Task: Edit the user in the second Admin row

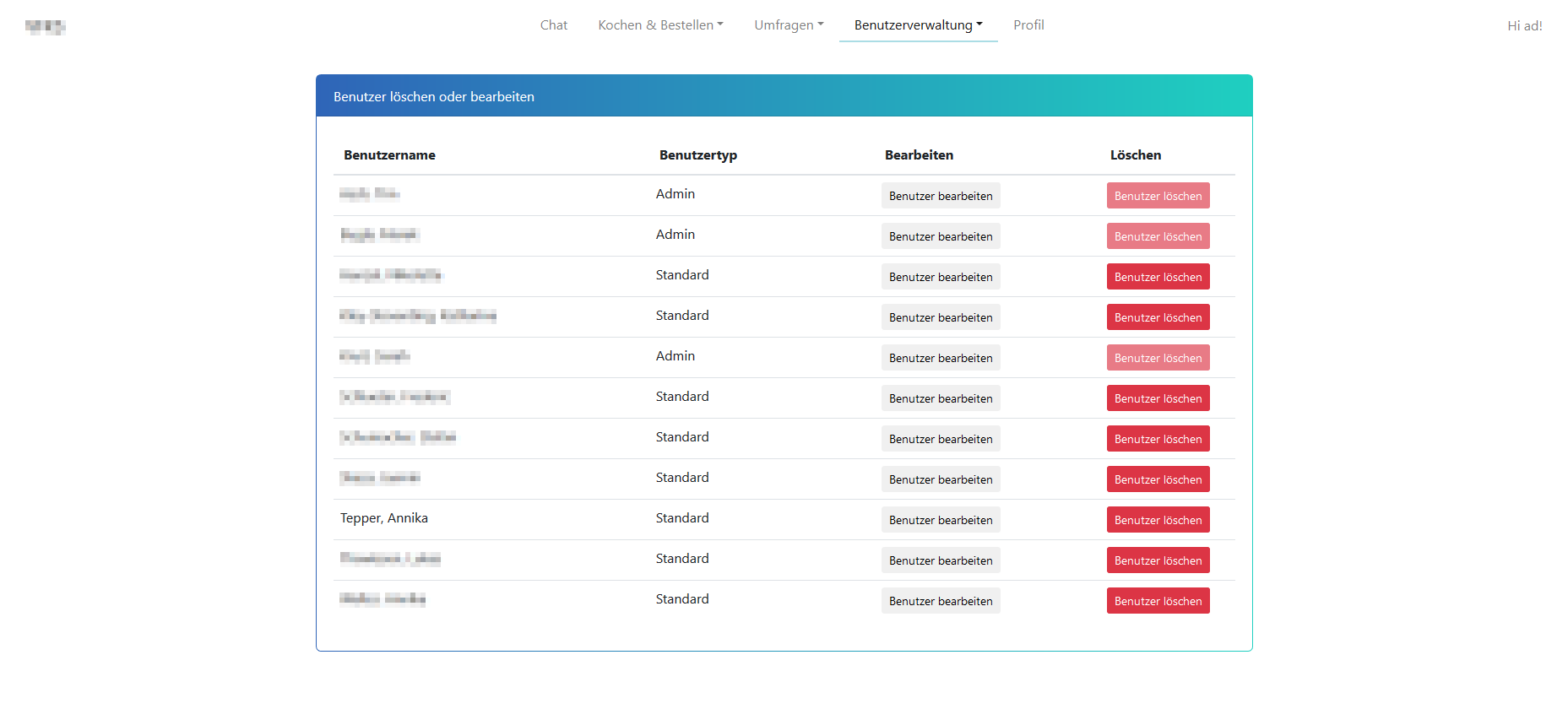Action: 941,236
